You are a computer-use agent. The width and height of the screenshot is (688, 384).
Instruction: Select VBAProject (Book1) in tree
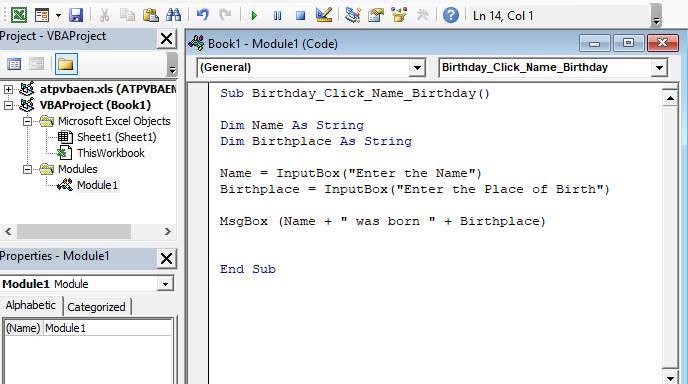tap(95, 105)
